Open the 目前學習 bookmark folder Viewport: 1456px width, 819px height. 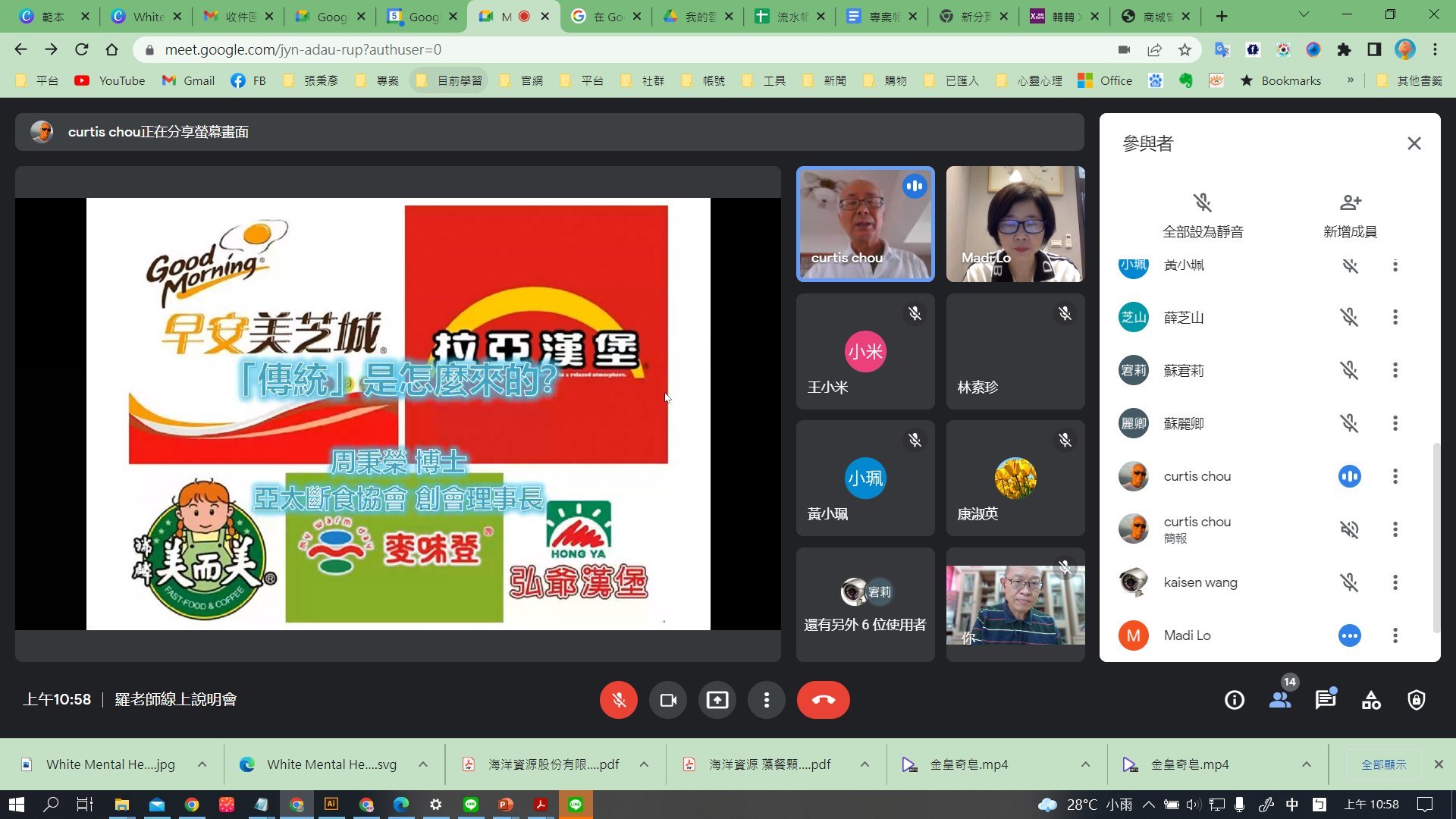(450, 80)
